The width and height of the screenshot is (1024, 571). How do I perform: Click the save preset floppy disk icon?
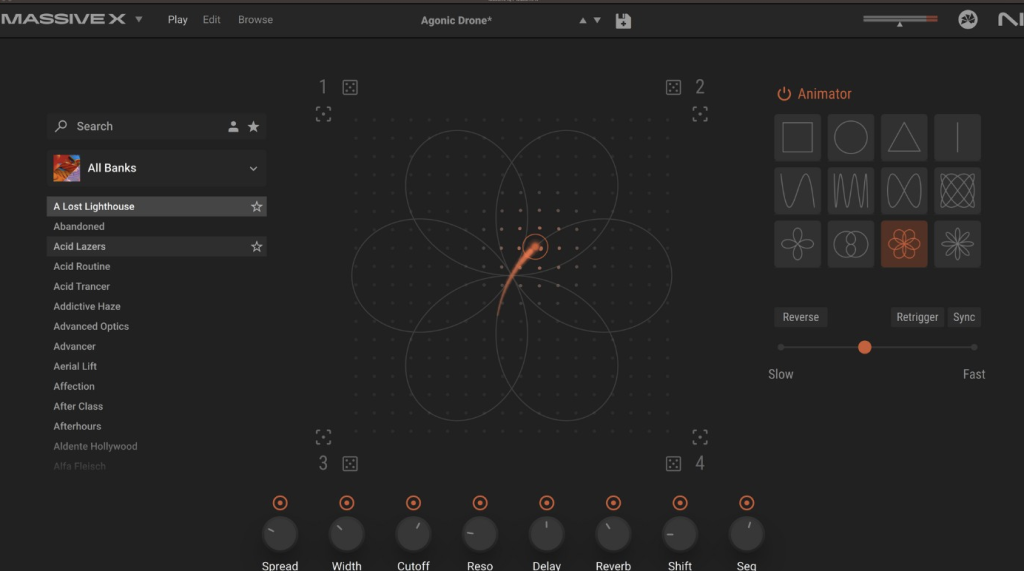623,20
